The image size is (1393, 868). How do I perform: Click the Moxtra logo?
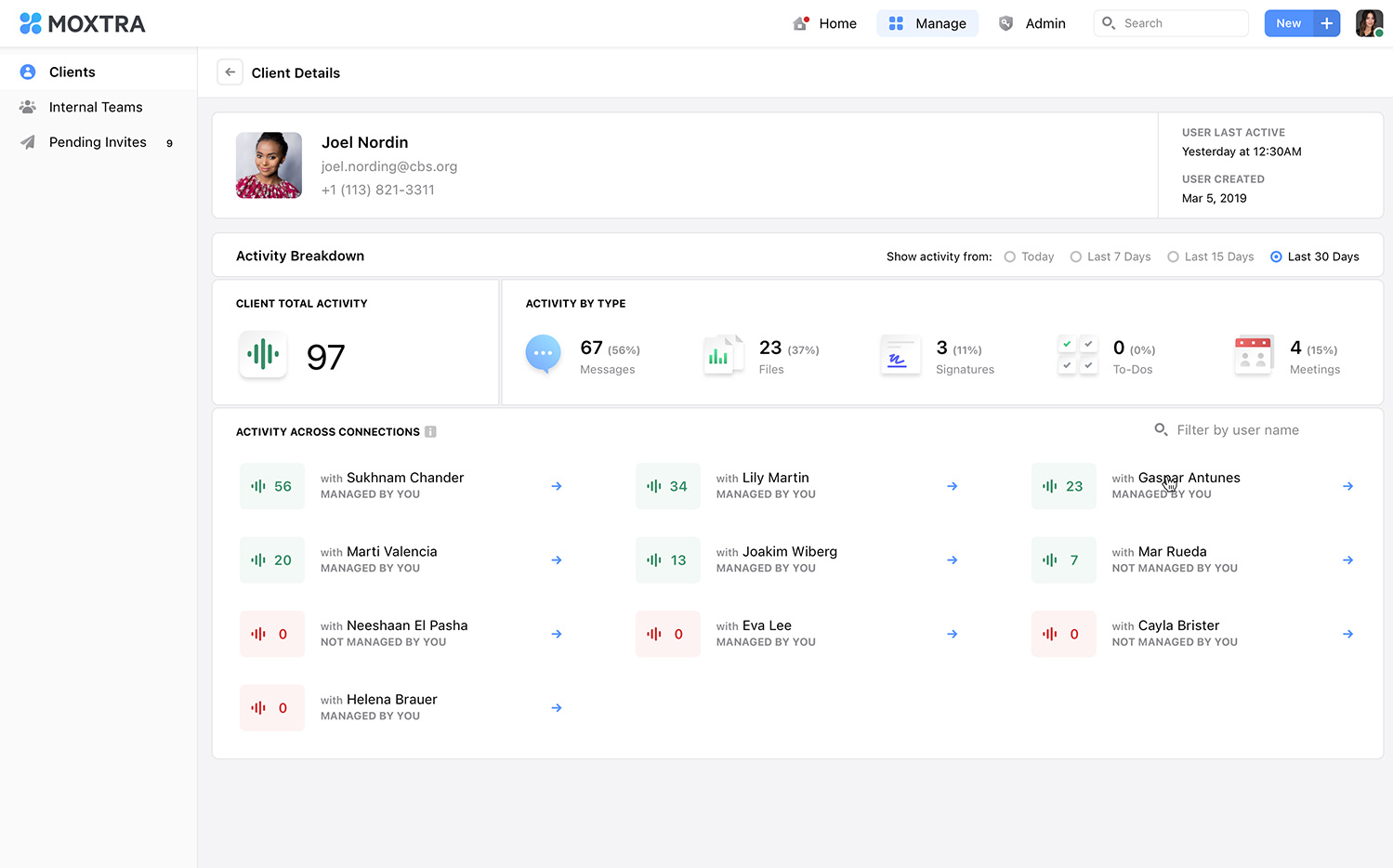coord(82,22)
